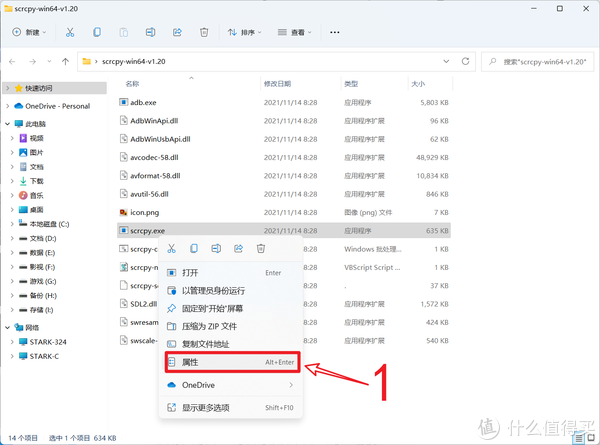Screen dimensions: 600x445
Task: Select 下载 in navigation pane
Action: tap(37, 181)
